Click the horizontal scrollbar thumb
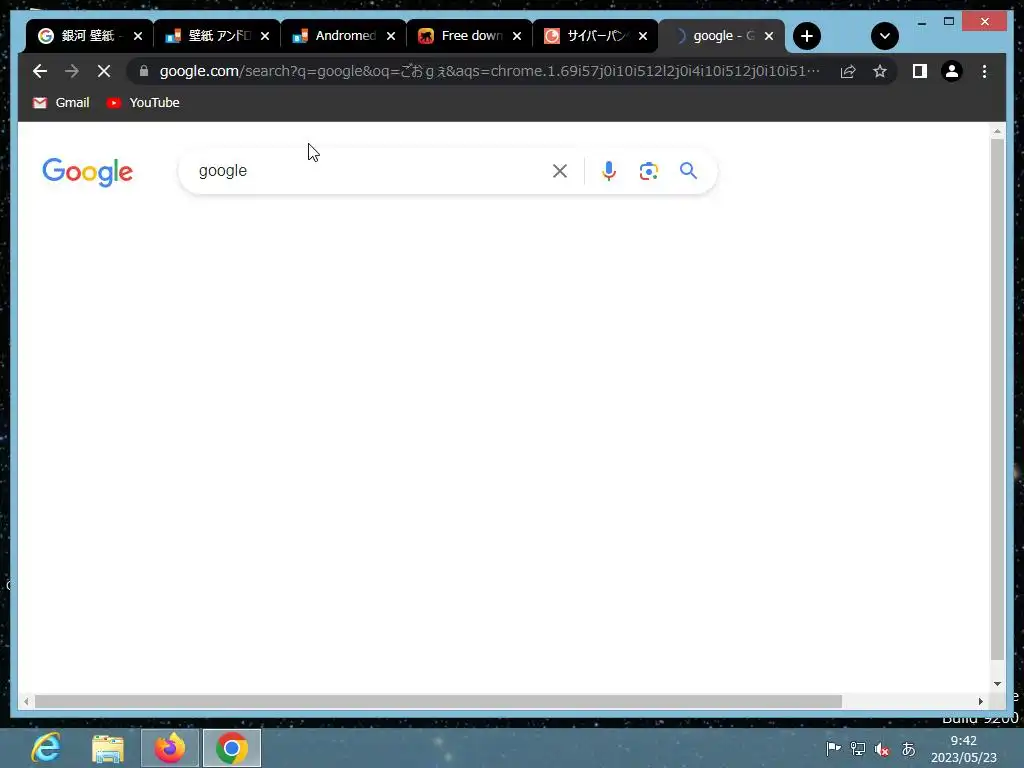 (x=438, y=701)
